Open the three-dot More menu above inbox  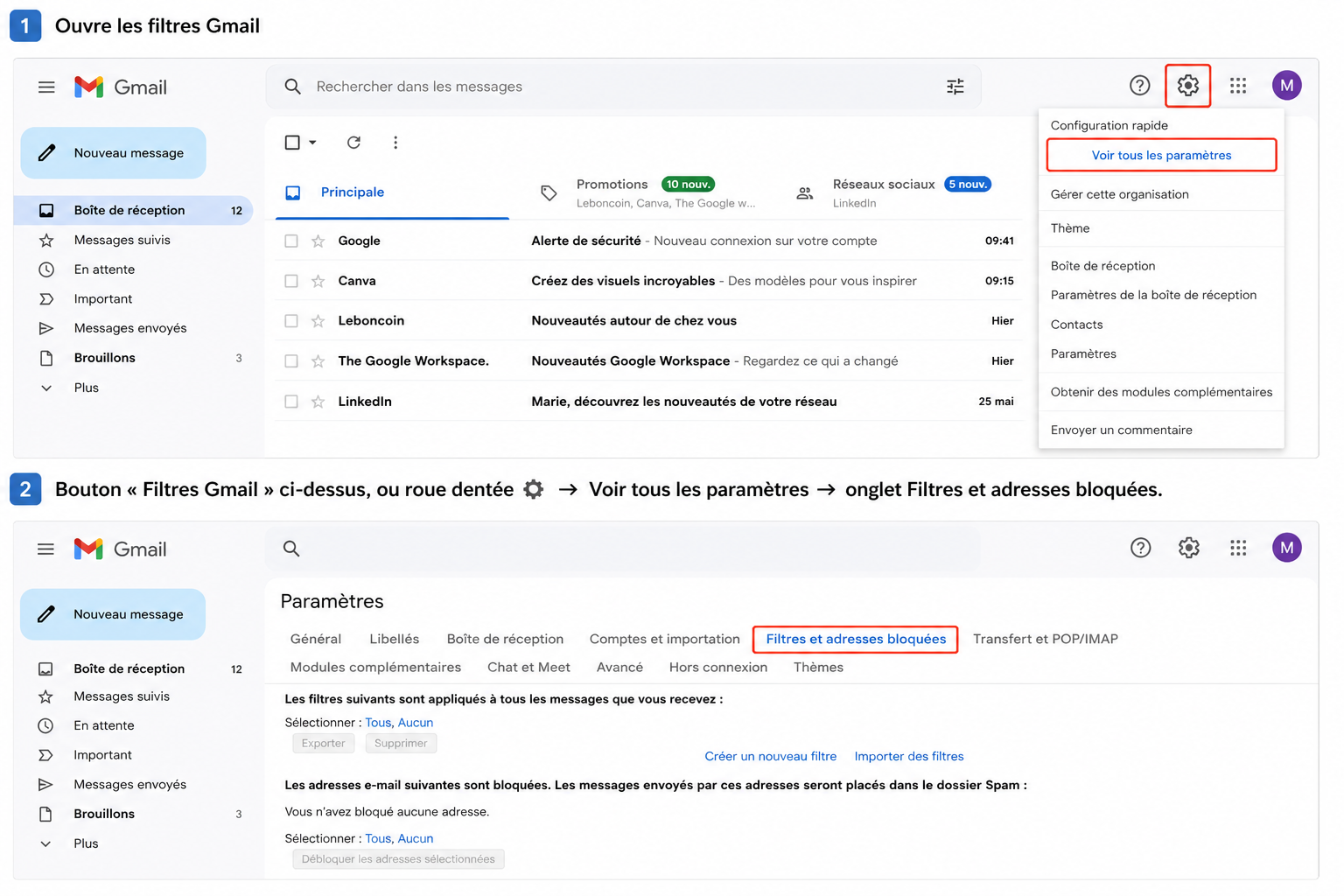pyautogui.click(x=395, y=143)
